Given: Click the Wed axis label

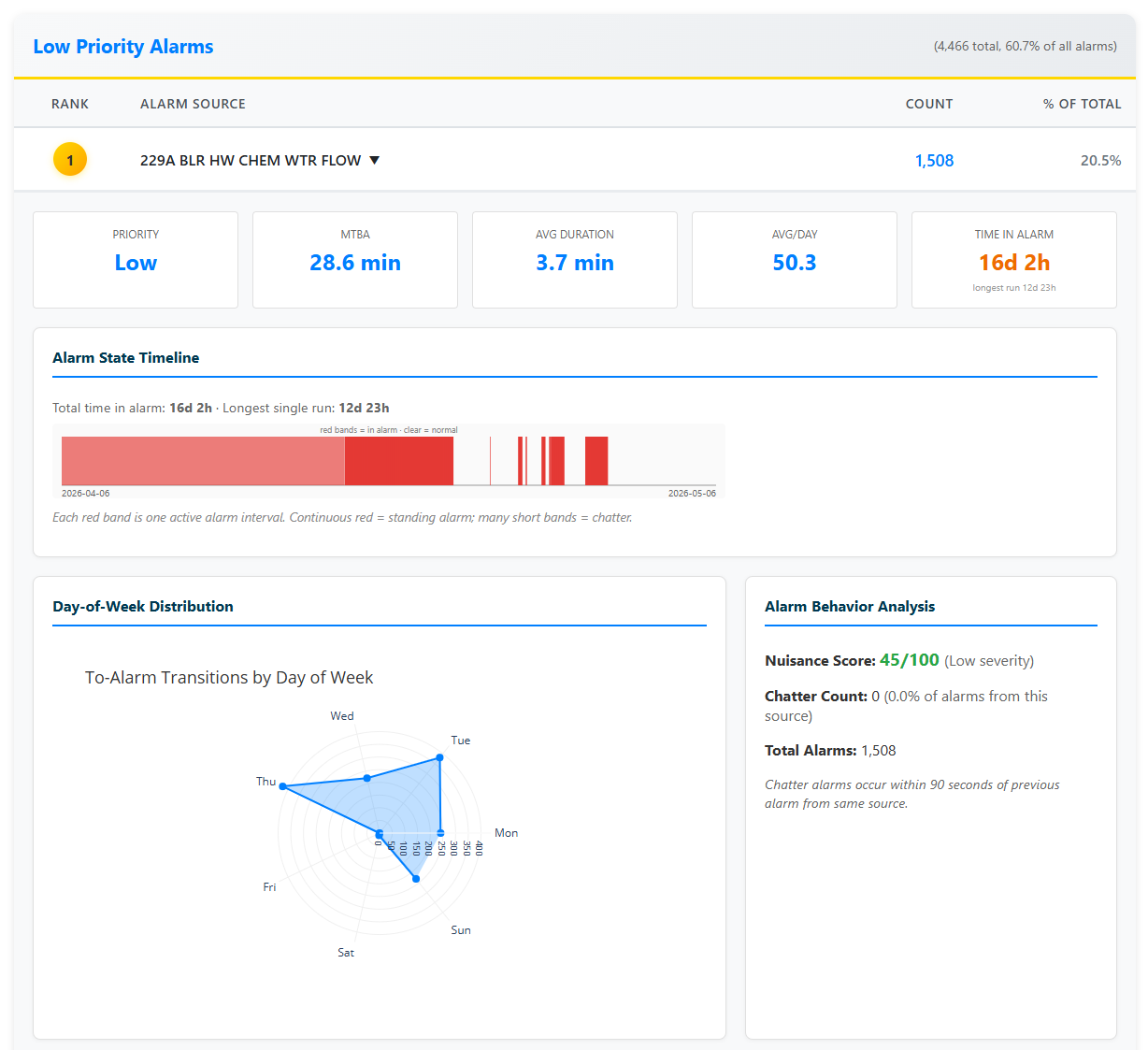Looking at the screenshot, I should point(342,716).
